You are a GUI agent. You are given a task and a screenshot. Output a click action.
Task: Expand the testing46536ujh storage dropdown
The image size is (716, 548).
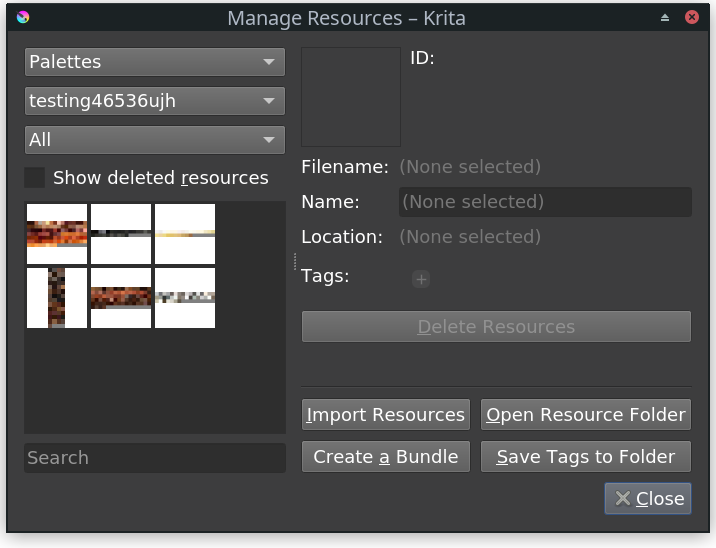(154, 101)
